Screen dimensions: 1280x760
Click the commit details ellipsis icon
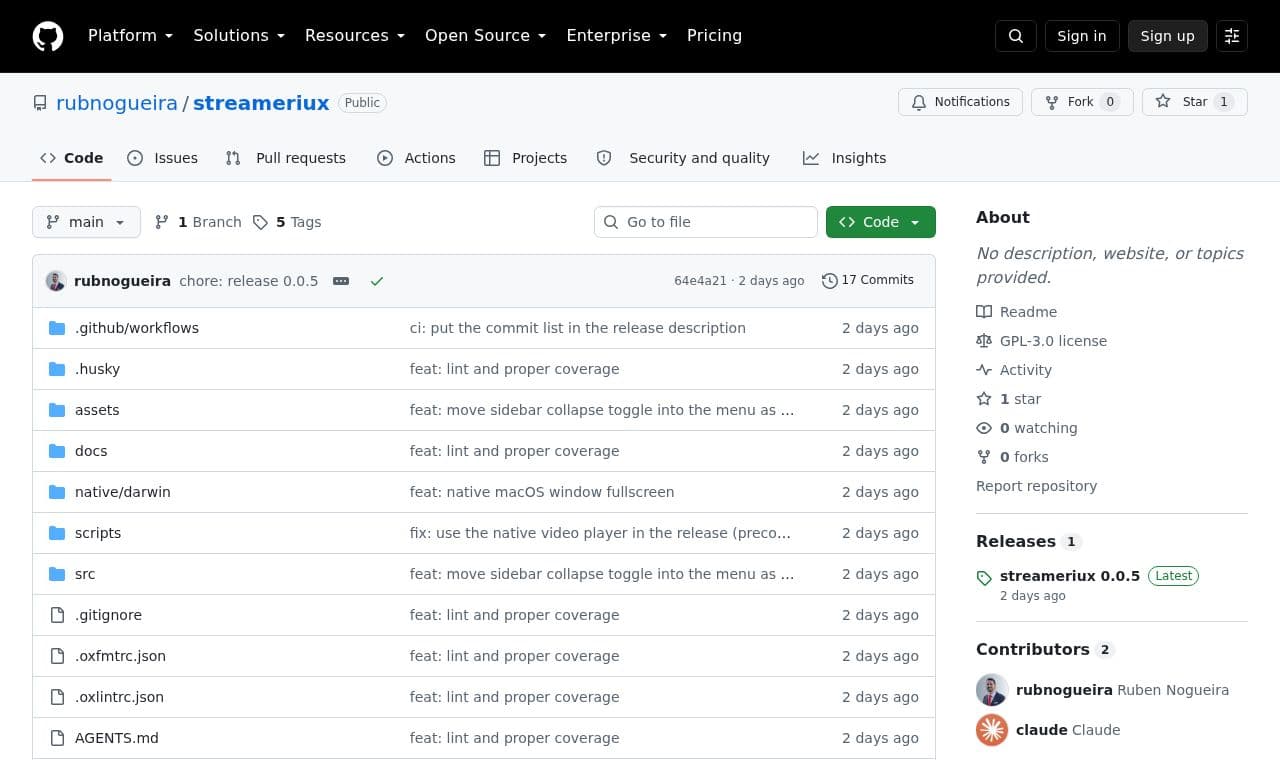tap(341, 281)
